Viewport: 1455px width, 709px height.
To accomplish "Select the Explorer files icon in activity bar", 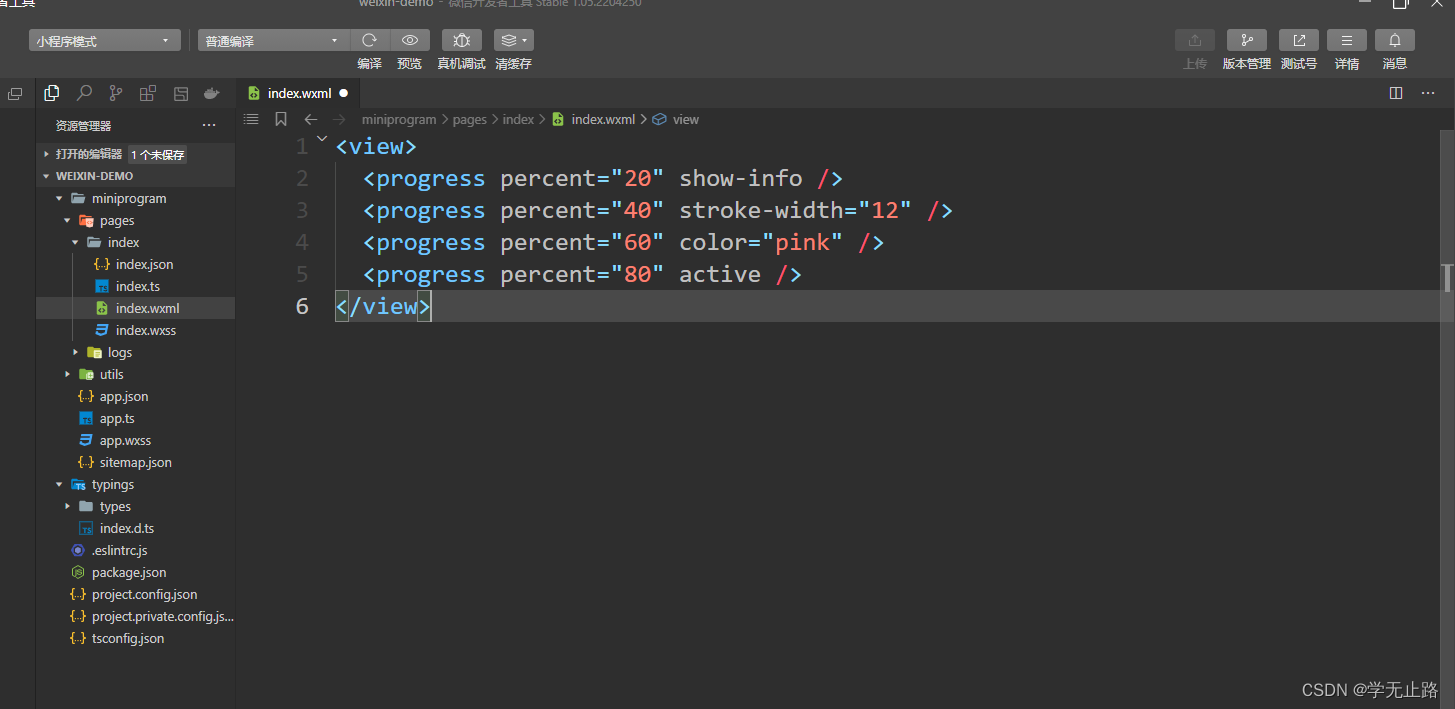I will [52, 93].
